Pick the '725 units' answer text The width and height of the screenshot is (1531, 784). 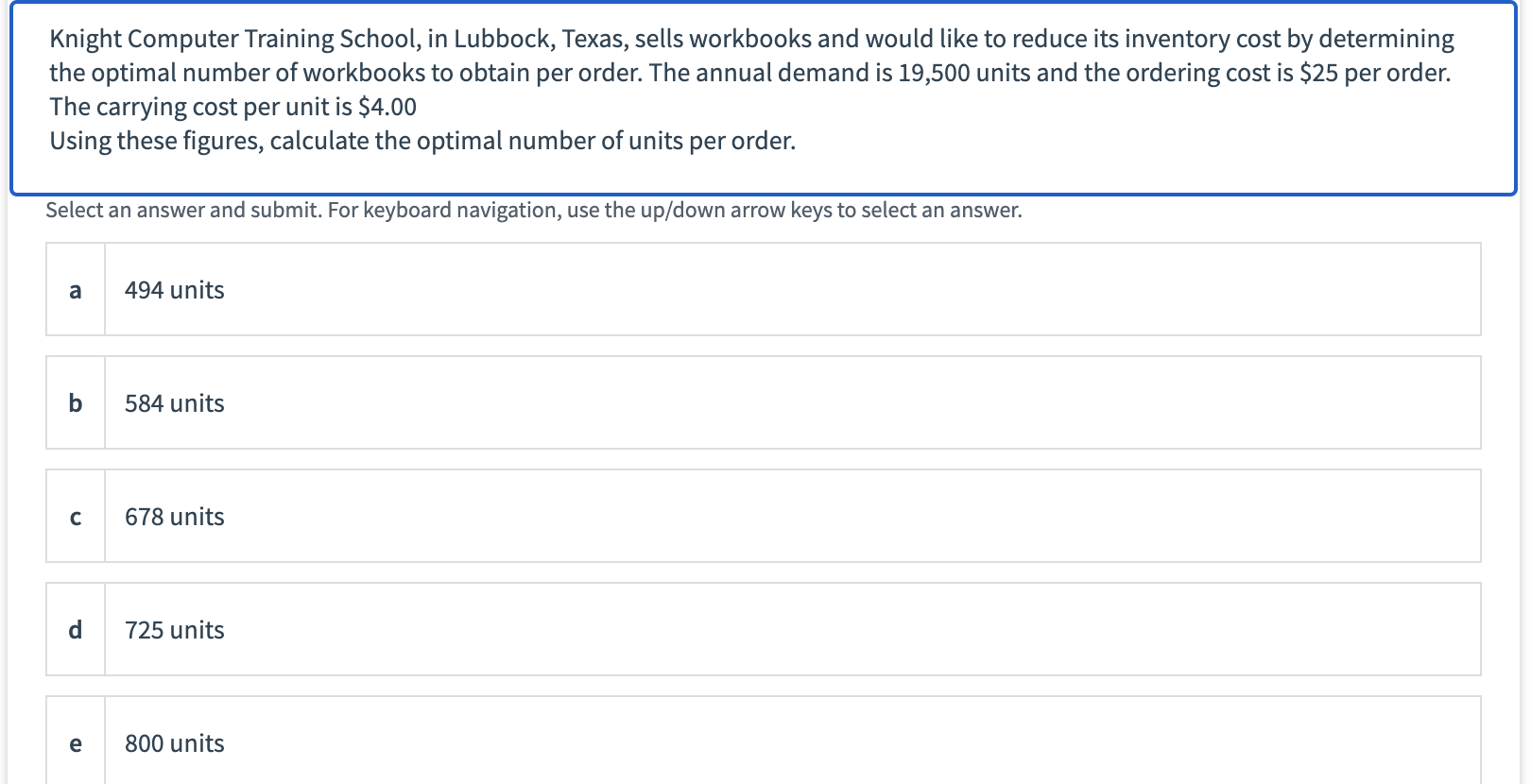[x=175, y=630]
